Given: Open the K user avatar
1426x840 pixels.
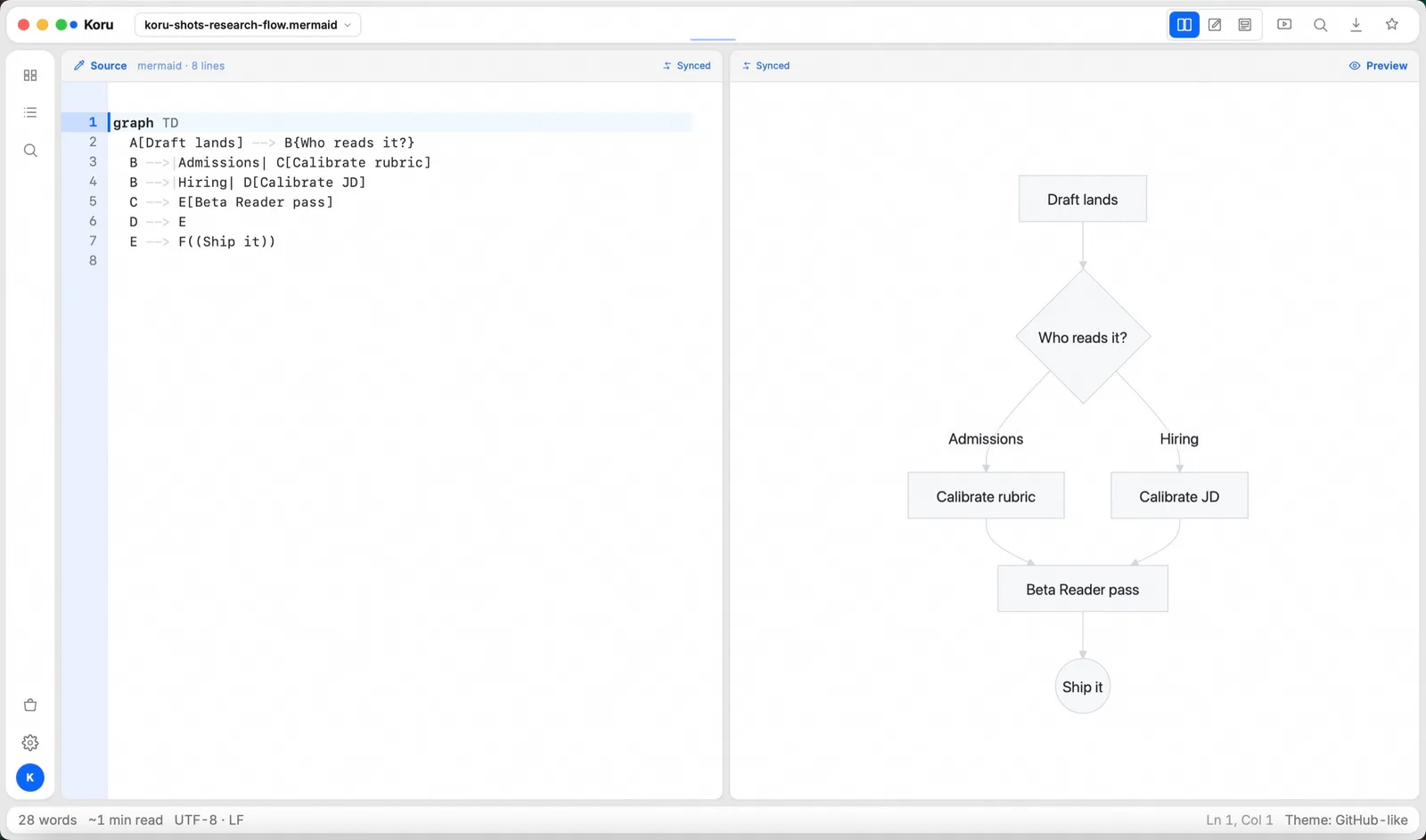Looking at the screenshot, I should tap(30, 778).
